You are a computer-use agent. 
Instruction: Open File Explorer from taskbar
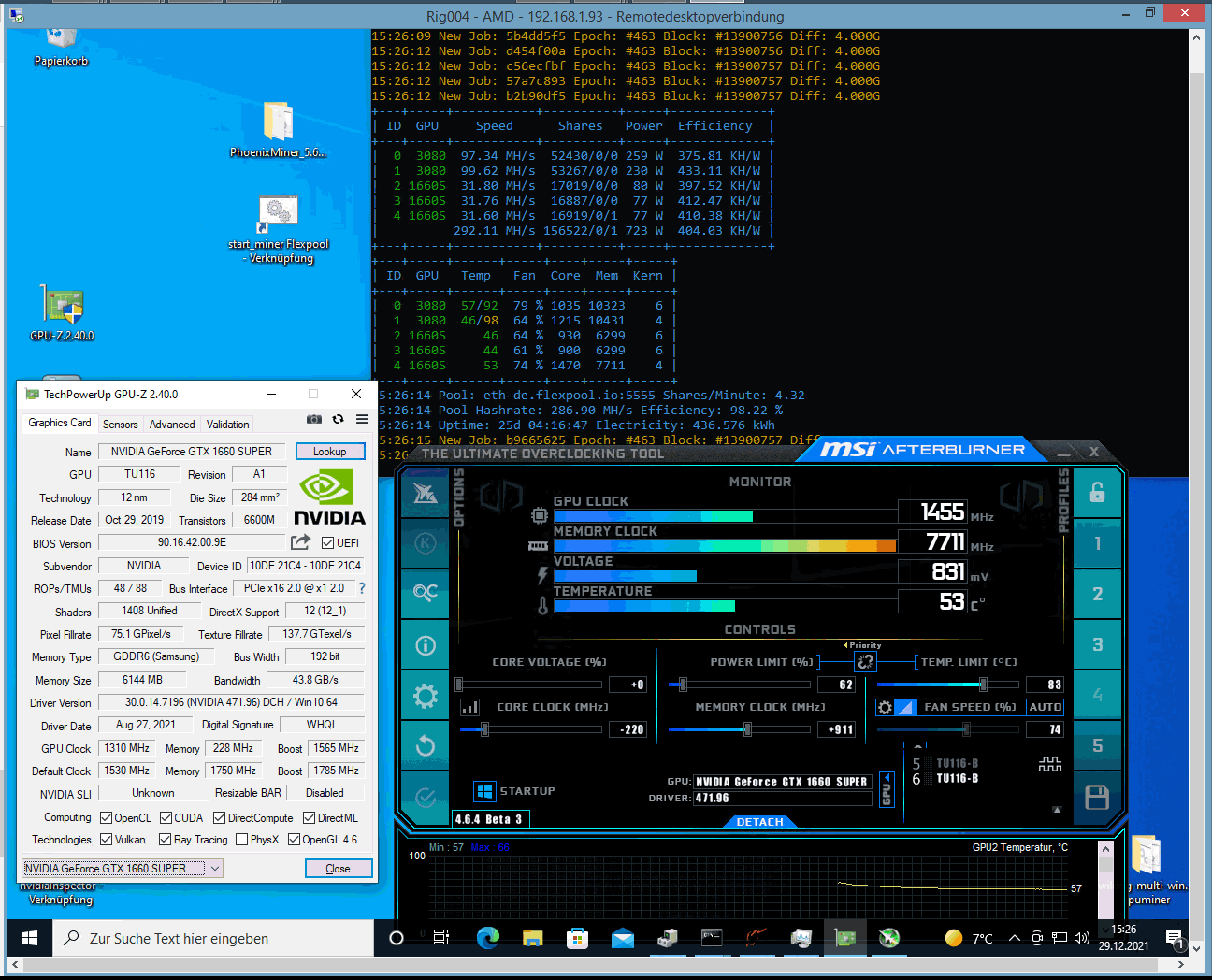[x=532, y=938]
